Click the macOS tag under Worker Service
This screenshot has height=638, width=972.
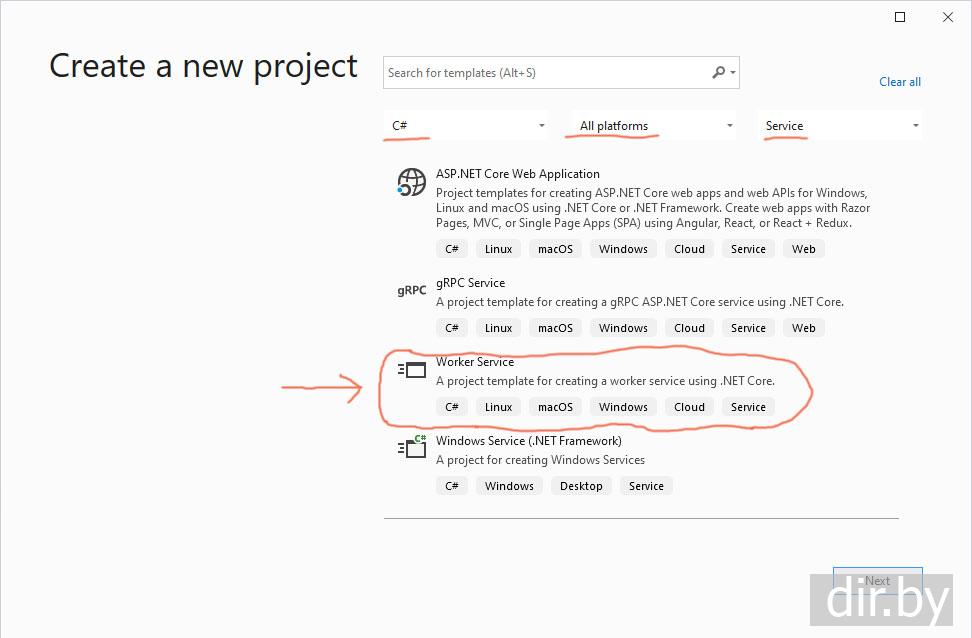(555, 407)
